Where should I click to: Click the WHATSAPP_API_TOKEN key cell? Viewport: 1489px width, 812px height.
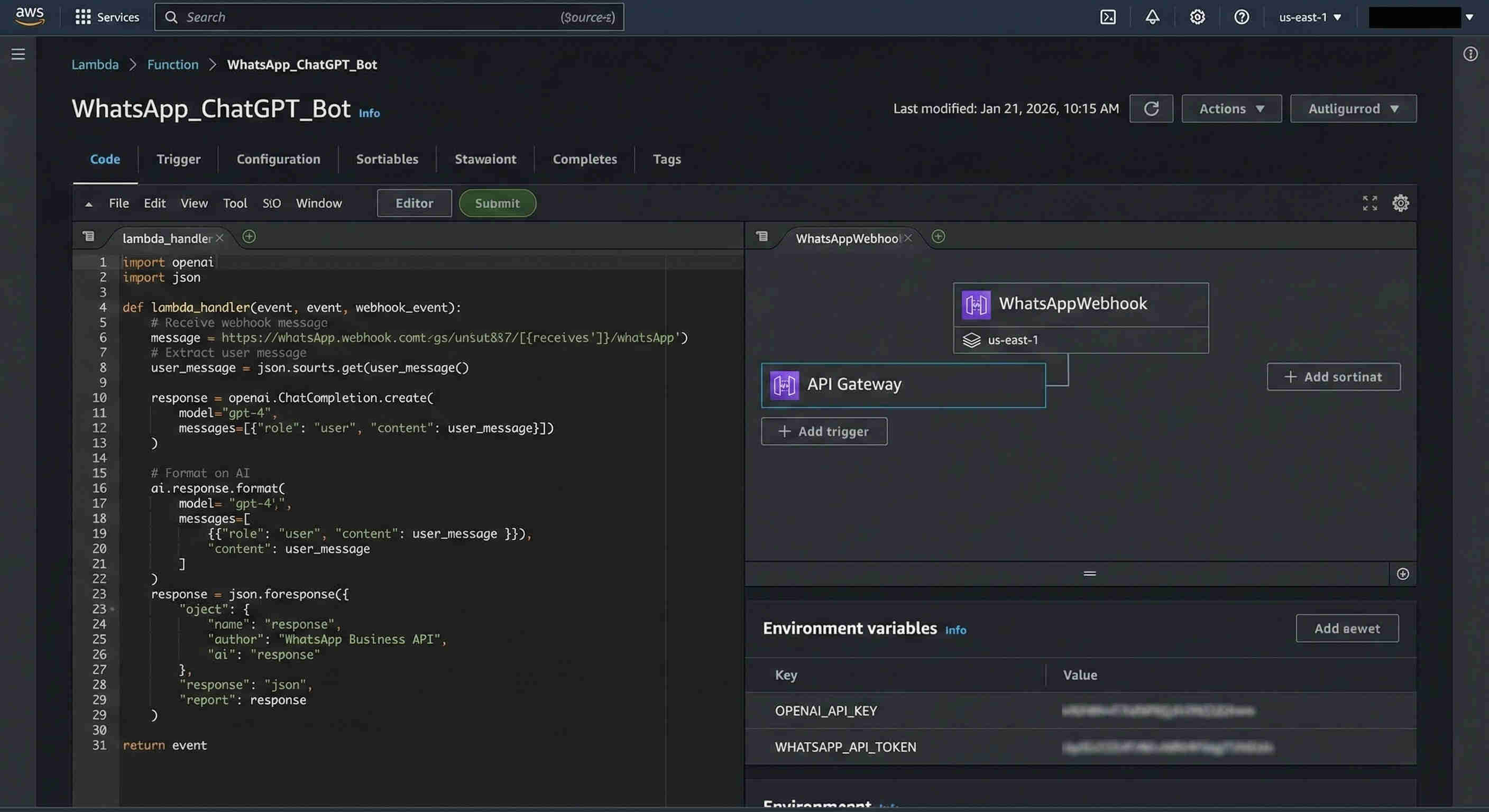point(845,746)
